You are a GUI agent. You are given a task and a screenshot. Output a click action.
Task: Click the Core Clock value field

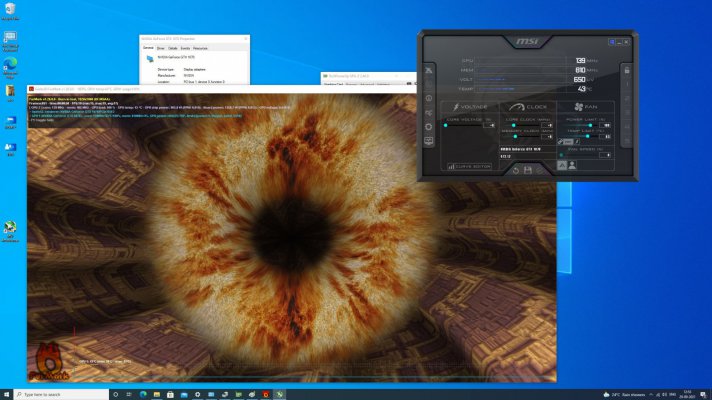point(547,125)
